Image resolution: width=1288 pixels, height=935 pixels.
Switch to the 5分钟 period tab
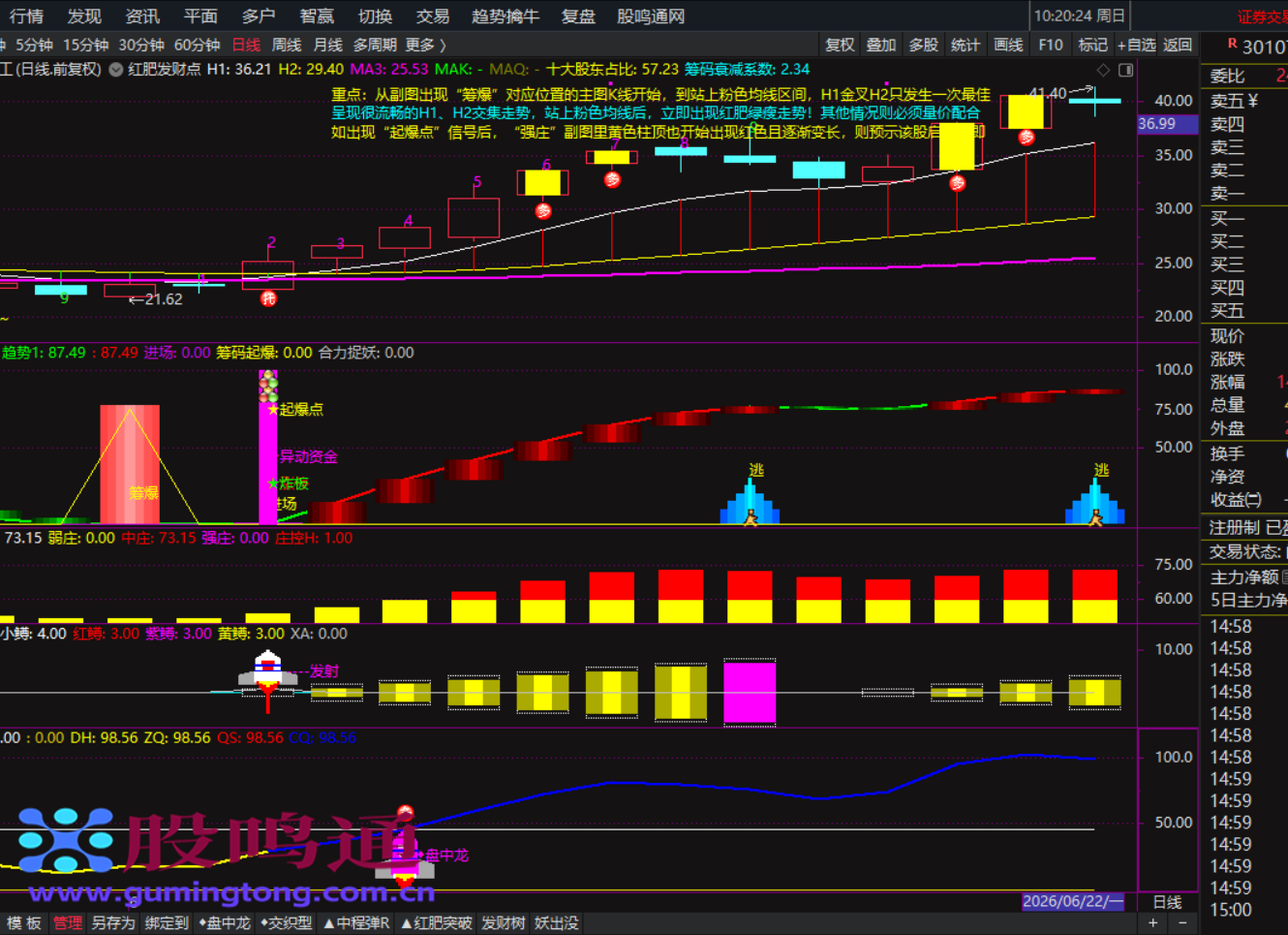(34, 46)
